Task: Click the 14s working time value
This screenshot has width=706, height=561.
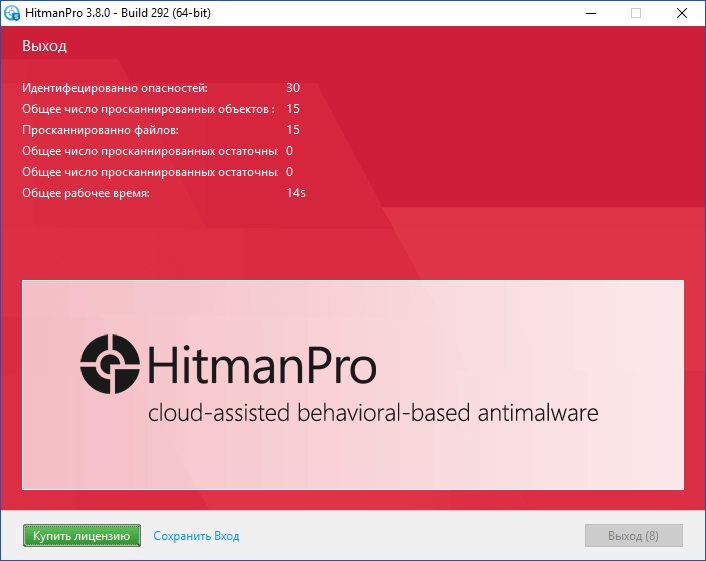Action: point(296,193)
